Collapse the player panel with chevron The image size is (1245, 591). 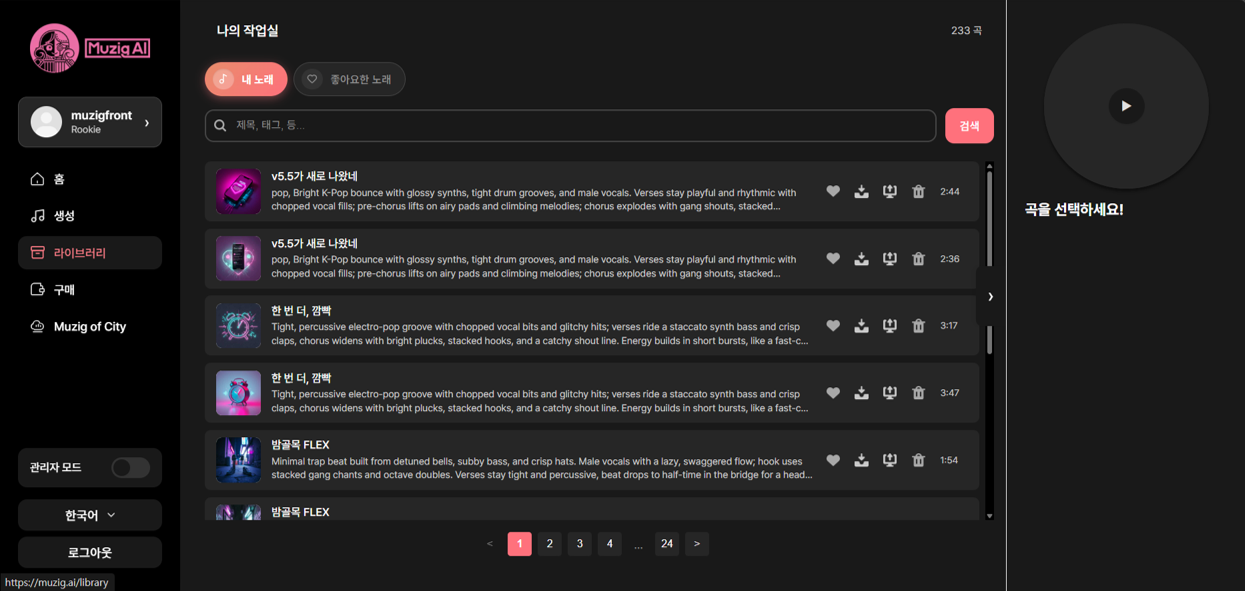click(990, 297)
